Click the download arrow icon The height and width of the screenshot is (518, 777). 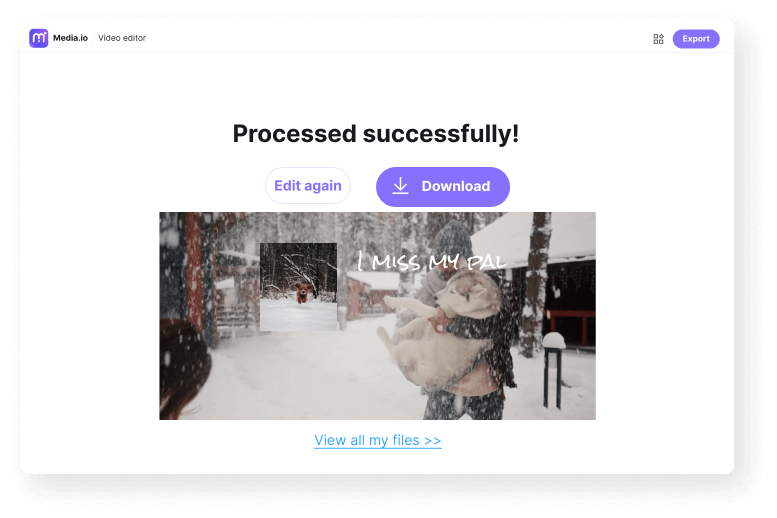(x=400, y=186)
